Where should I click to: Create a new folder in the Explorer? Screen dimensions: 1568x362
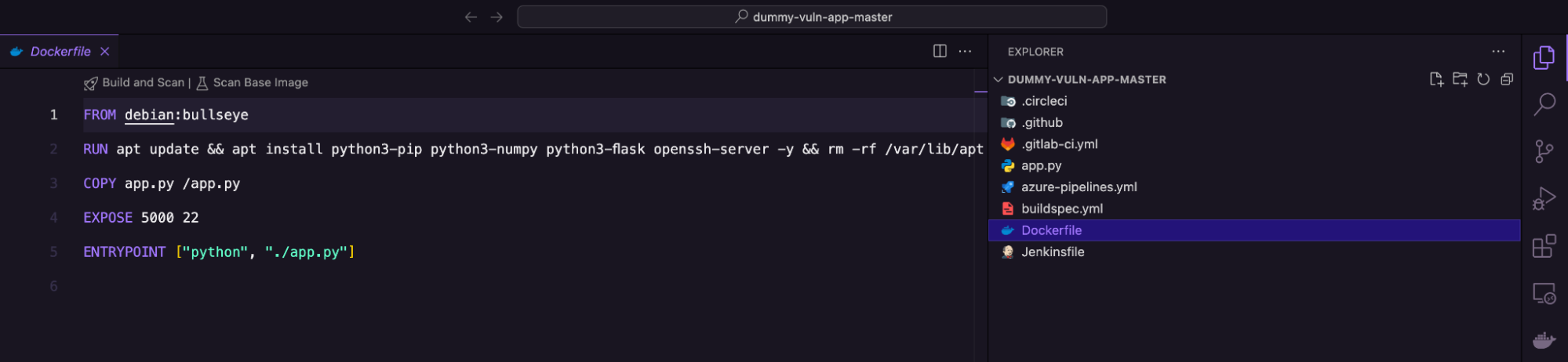[x=1460, y=79]
